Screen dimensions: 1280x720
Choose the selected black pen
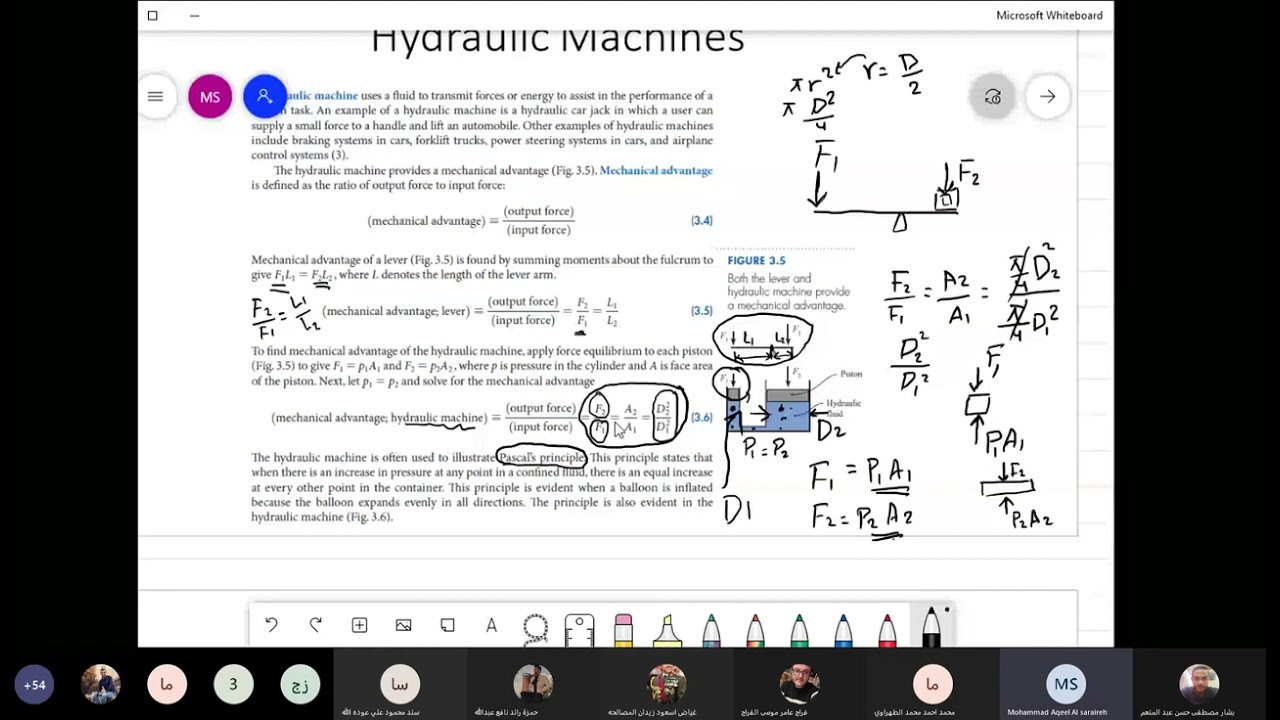[931, 627]
